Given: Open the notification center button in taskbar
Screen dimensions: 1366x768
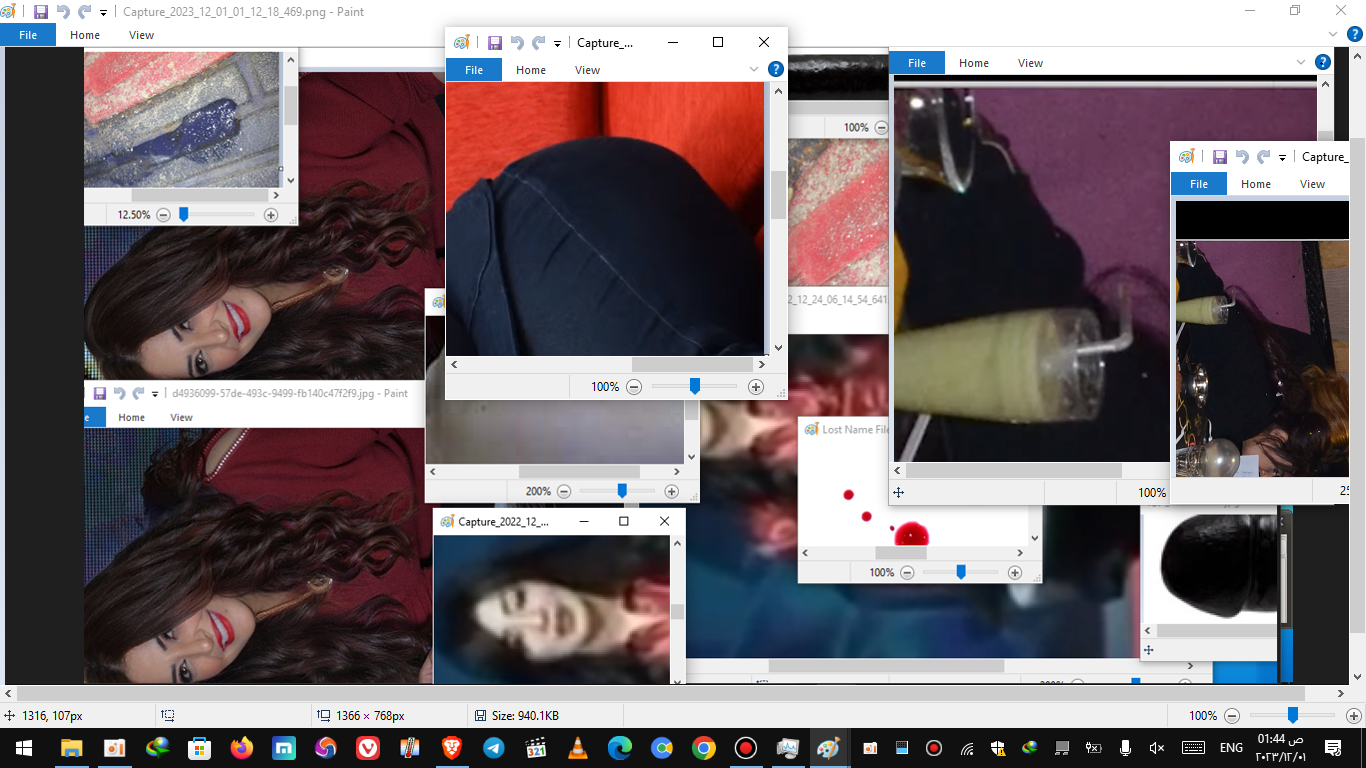Looking at the screenshot, I should pos(1332,748).
